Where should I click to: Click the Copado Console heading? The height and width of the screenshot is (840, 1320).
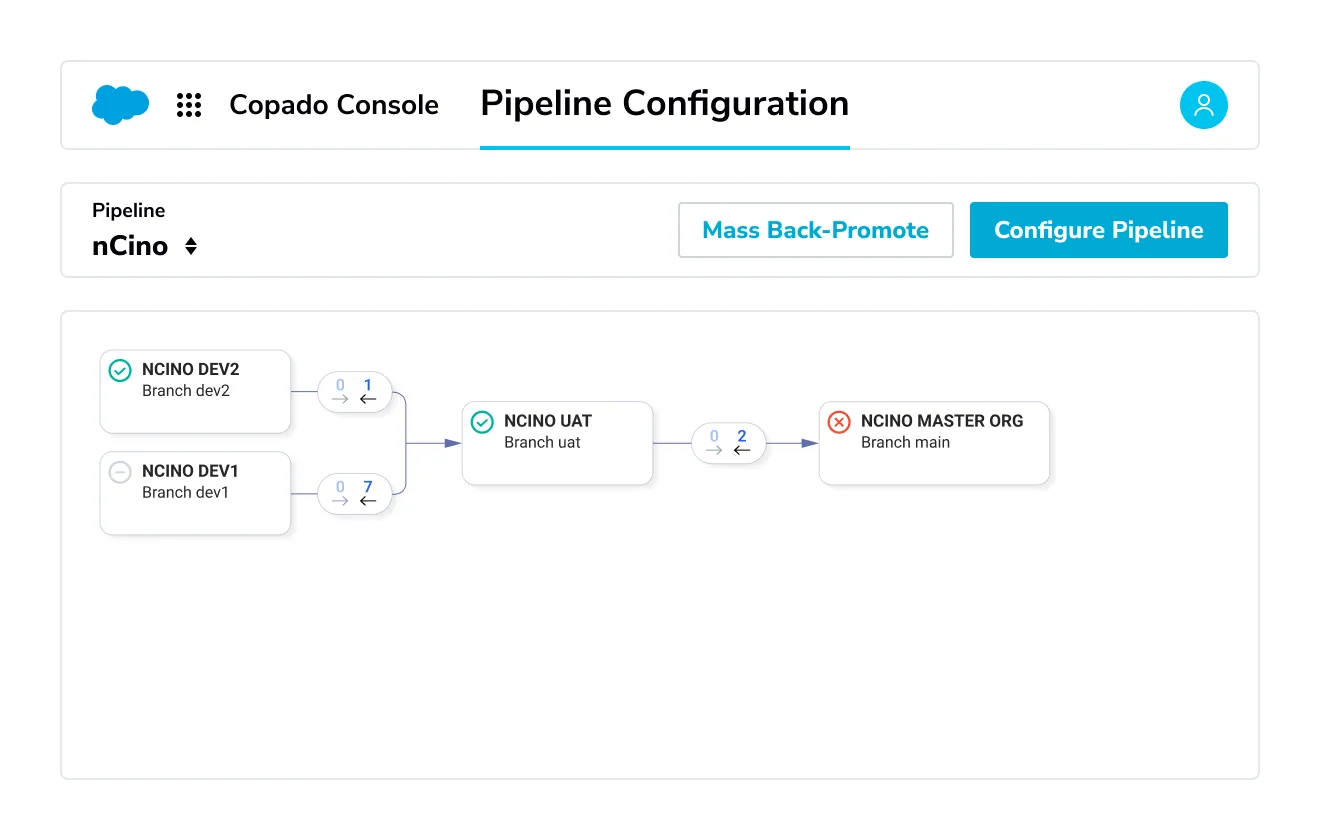(x=334, y=104)
